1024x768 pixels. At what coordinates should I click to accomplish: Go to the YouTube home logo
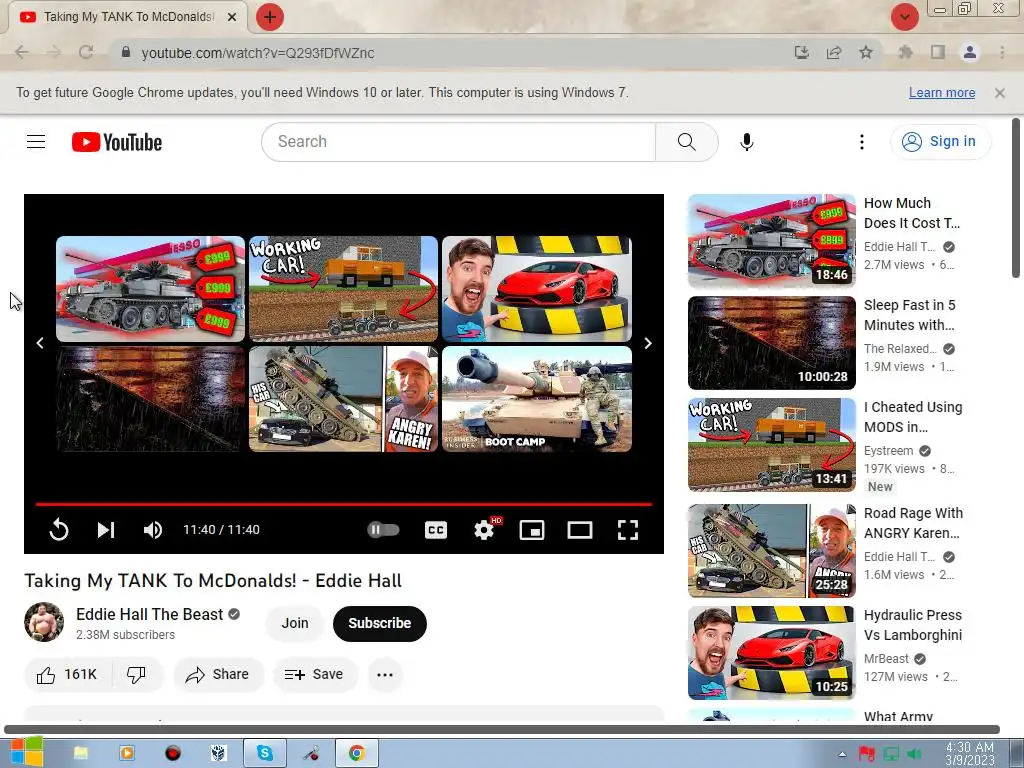point(117,142)
